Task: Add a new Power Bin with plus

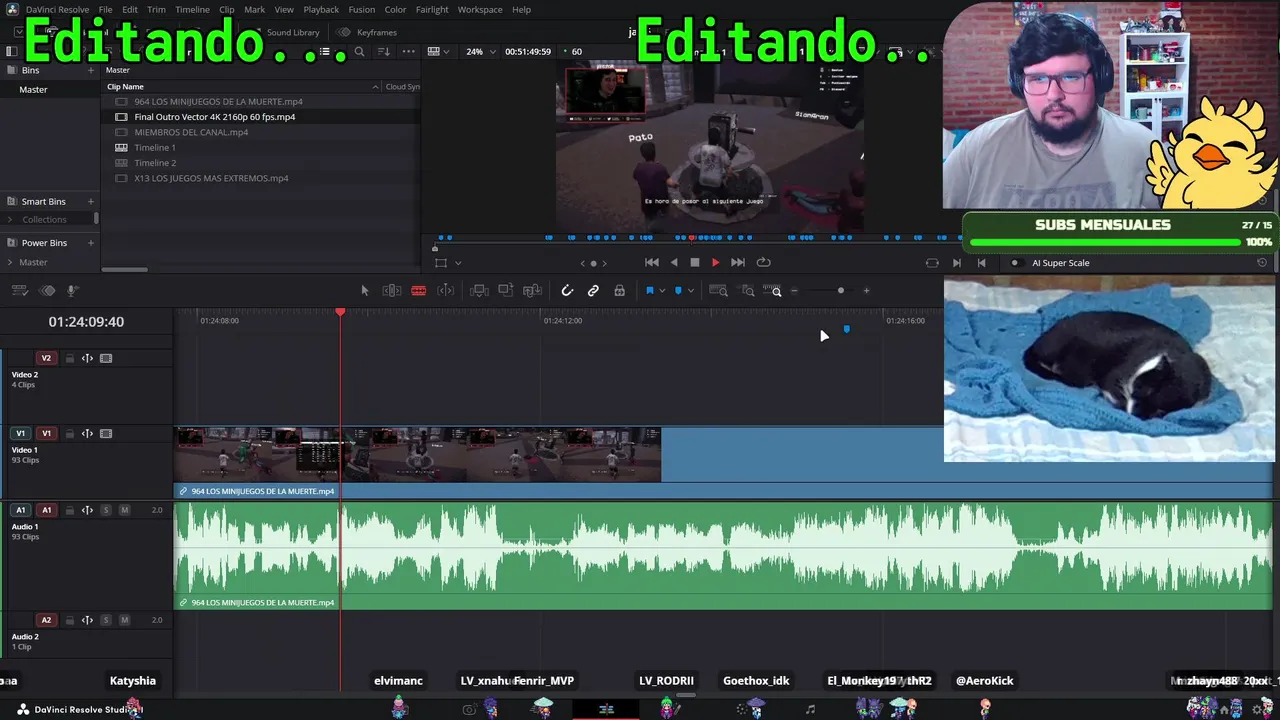Action: coord(90,243)
